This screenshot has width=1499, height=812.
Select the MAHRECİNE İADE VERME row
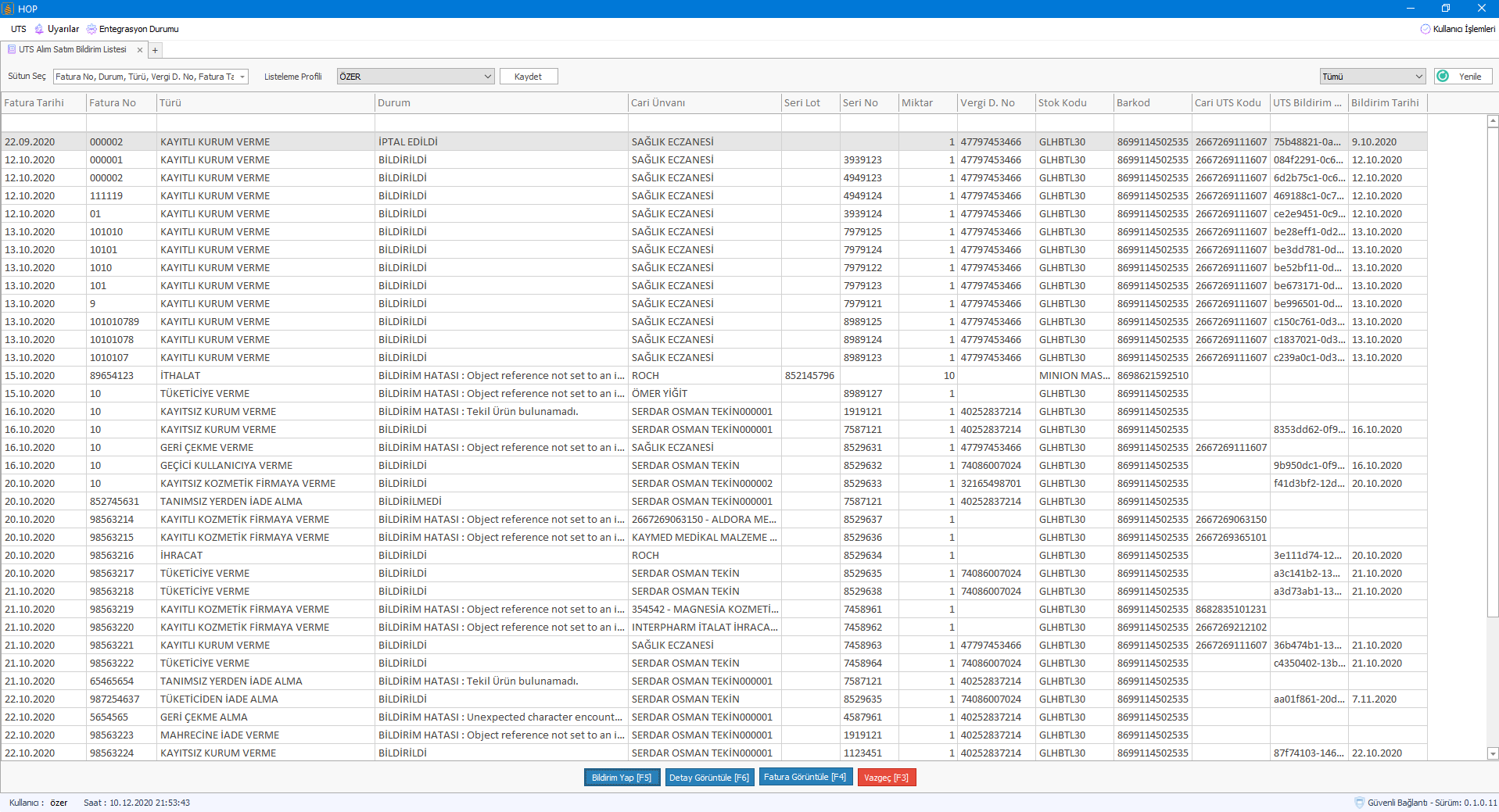click(x=714, y=735)
